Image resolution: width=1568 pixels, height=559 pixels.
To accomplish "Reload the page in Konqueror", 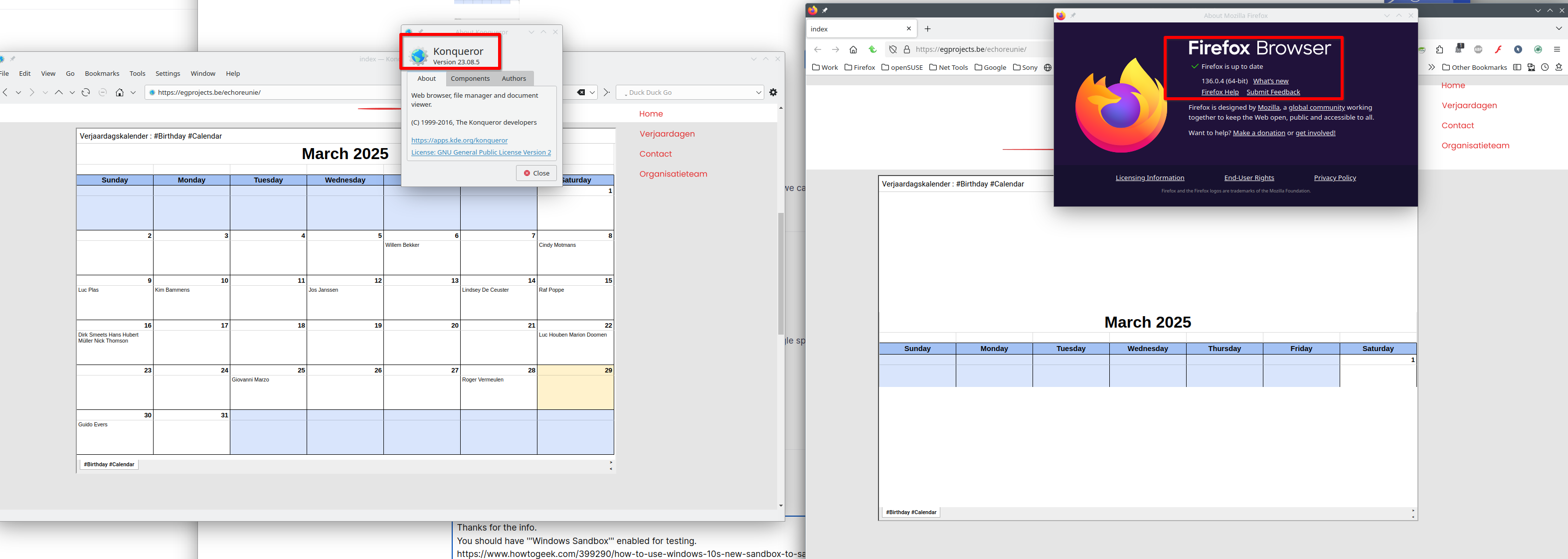I will (86, 93).
